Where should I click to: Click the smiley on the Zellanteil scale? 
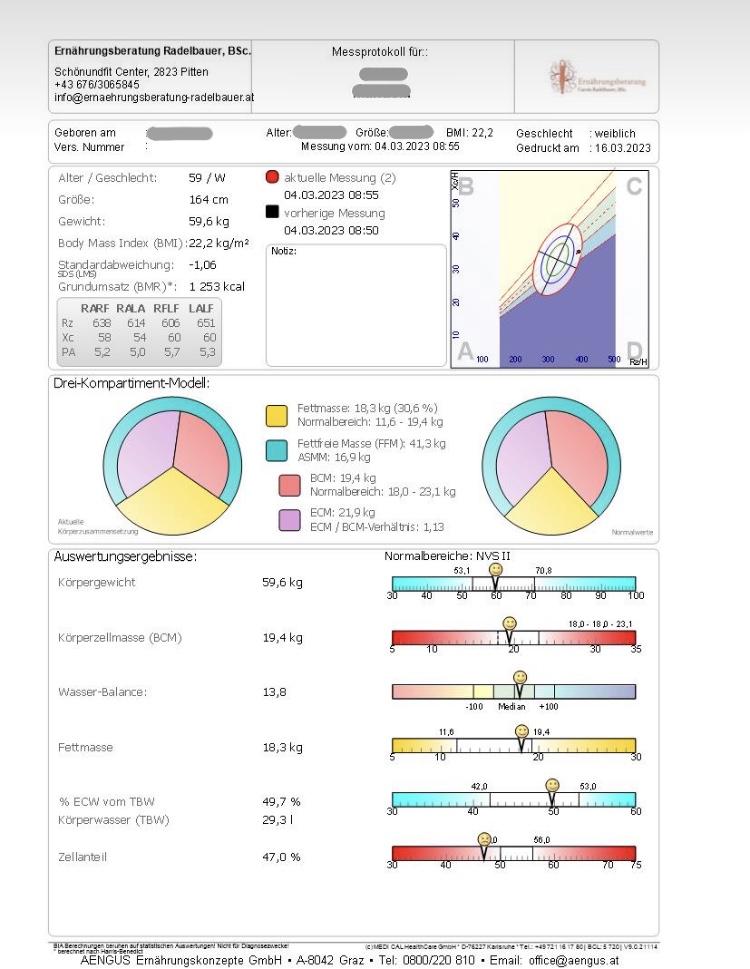point(485,840)
